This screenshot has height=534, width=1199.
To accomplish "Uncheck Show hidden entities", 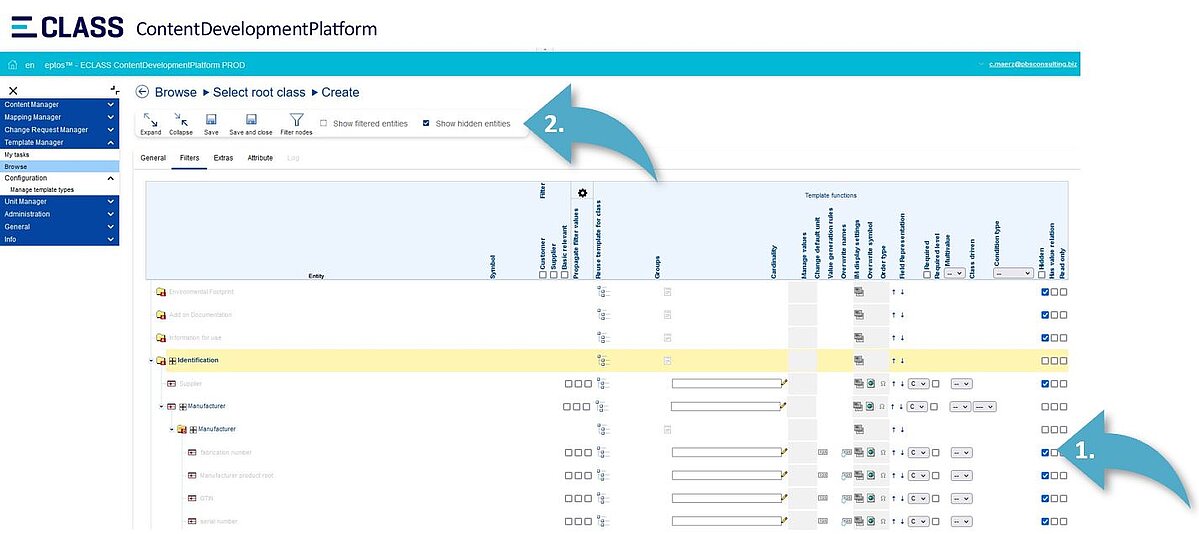I will (426, 124).
